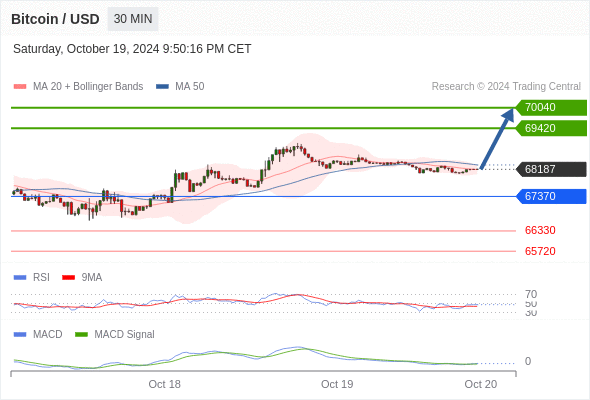590x400 pixels.
Task: Click the blue 67370 pivot label
Action: coord(551,196)
